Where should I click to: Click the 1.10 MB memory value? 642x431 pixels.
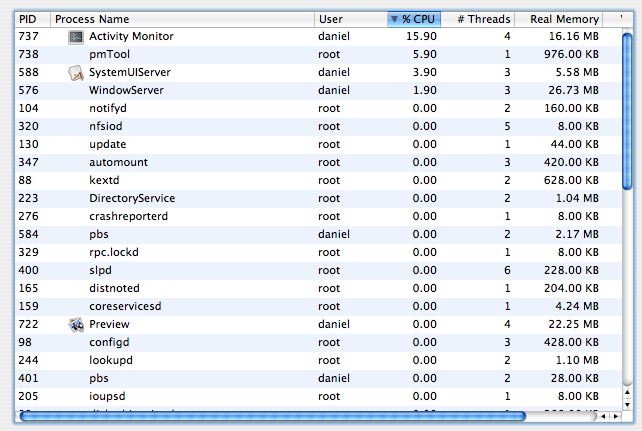point(577,361)
